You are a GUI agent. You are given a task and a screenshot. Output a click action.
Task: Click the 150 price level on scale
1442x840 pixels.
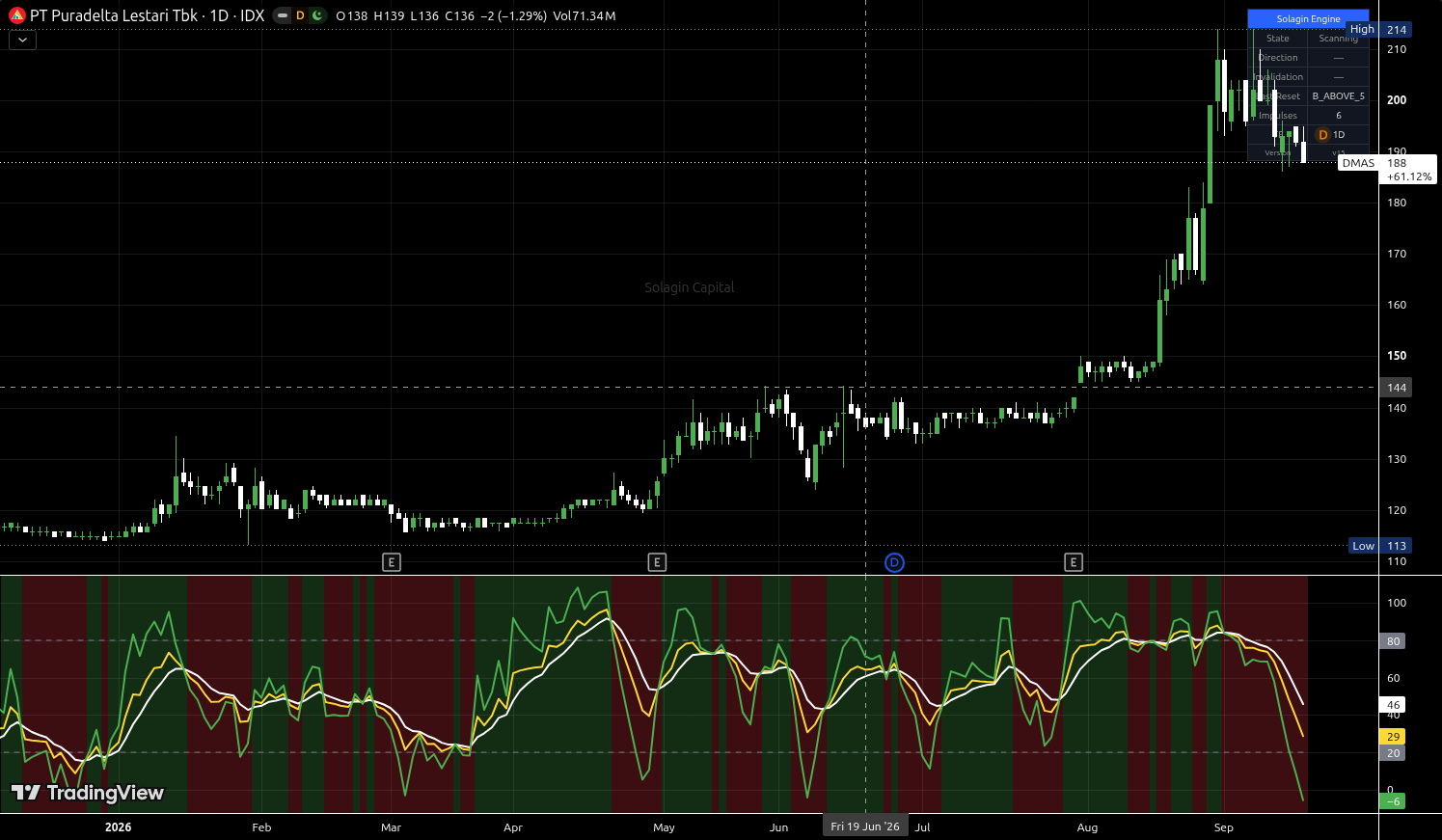1397,356
